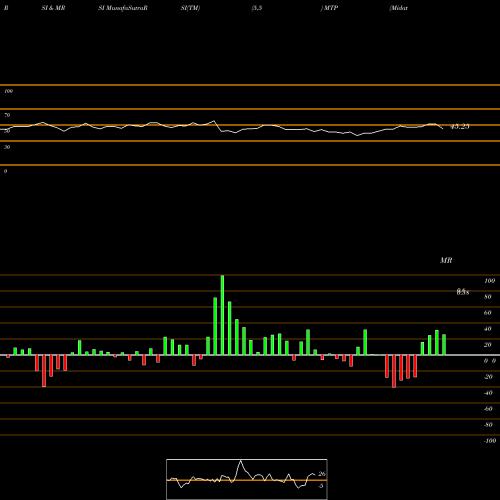
Task: Click the RSI axis label 30
Action: click(x=7, y=147)
